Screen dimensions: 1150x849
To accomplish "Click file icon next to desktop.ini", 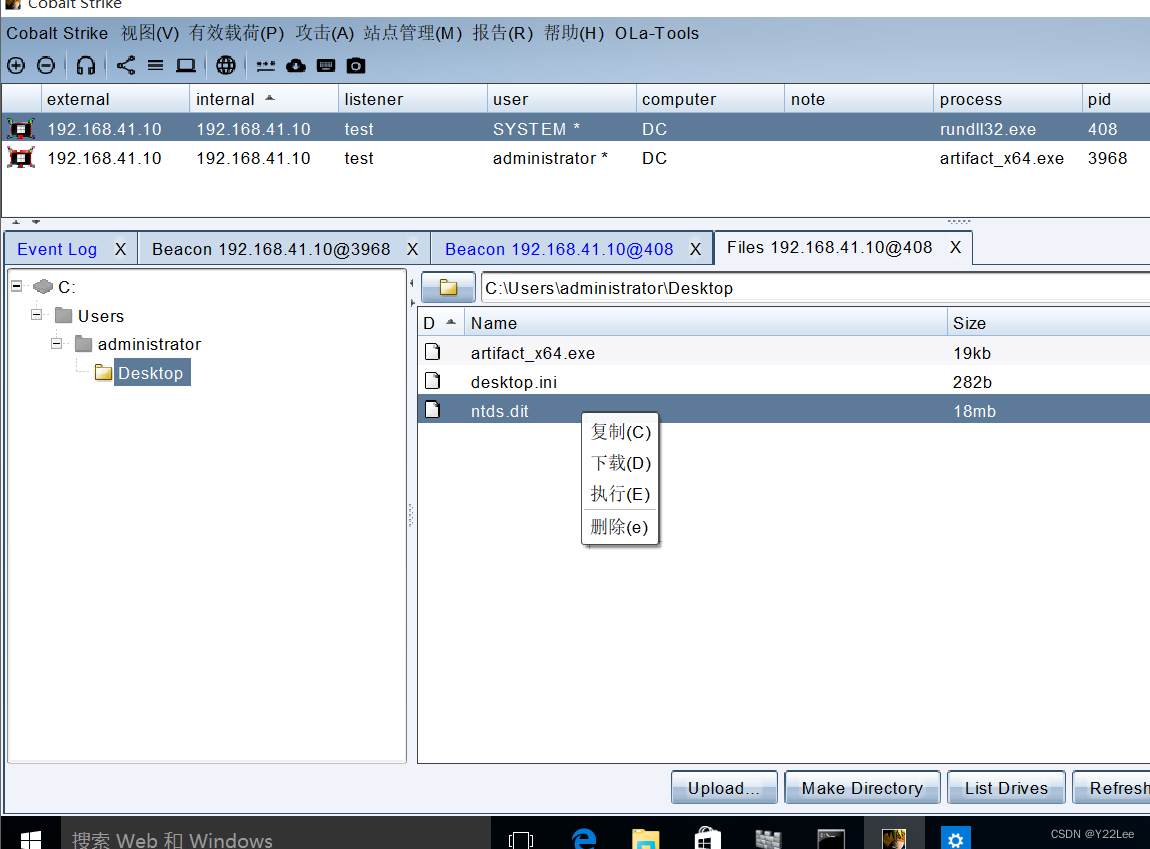I will (433, 381).
